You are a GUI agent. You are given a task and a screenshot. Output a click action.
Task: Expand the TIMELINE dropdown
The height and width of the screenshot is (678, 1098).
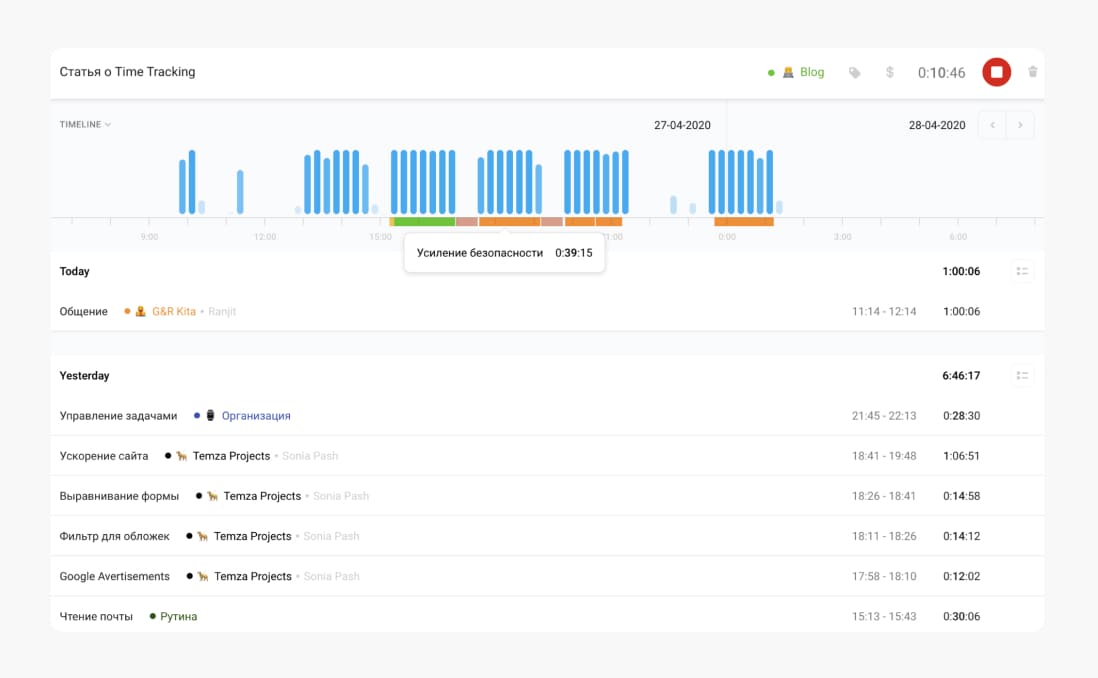[85, 124]
